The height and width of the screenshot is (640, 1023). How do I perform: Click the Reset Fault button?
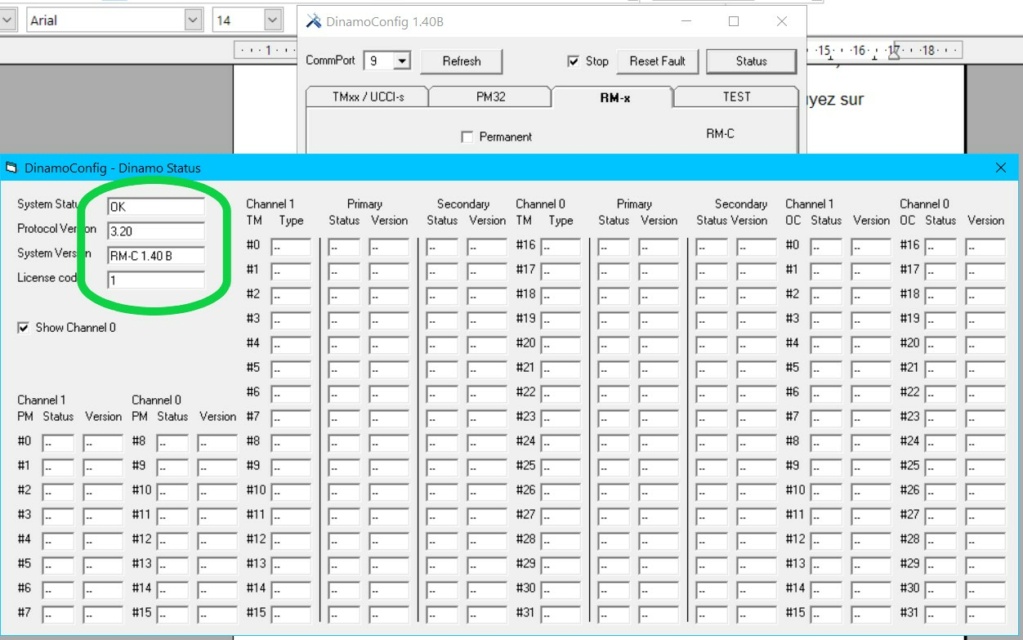coord(657,61)
